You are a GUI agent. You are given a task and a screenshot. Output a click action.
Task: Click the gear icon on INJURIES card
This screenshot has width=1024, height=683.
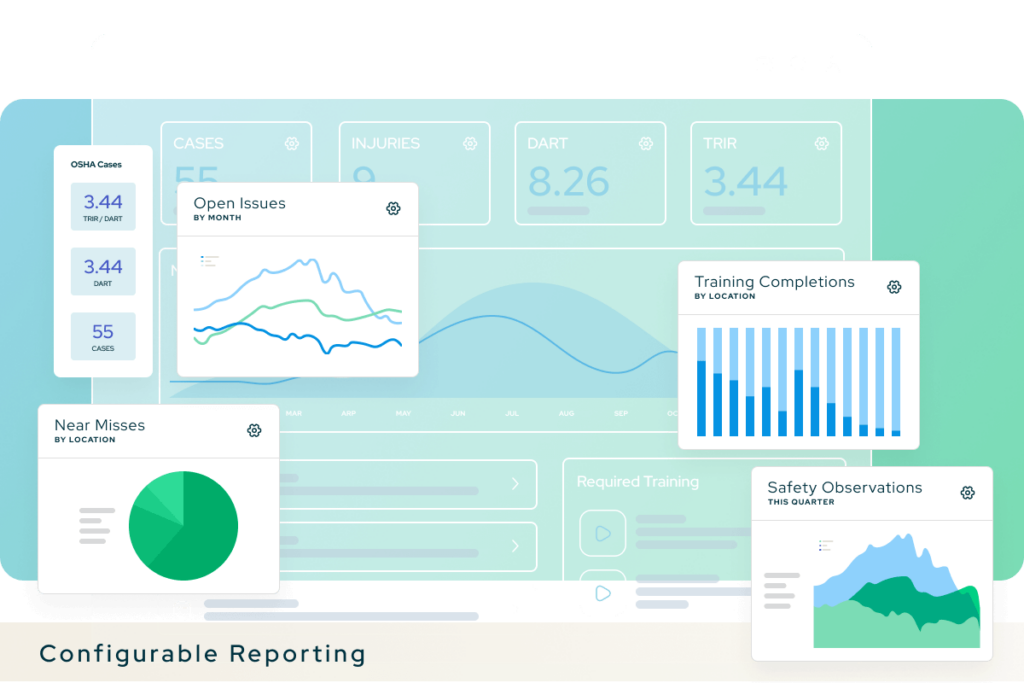pyautogui.click(x=470, y=144)
